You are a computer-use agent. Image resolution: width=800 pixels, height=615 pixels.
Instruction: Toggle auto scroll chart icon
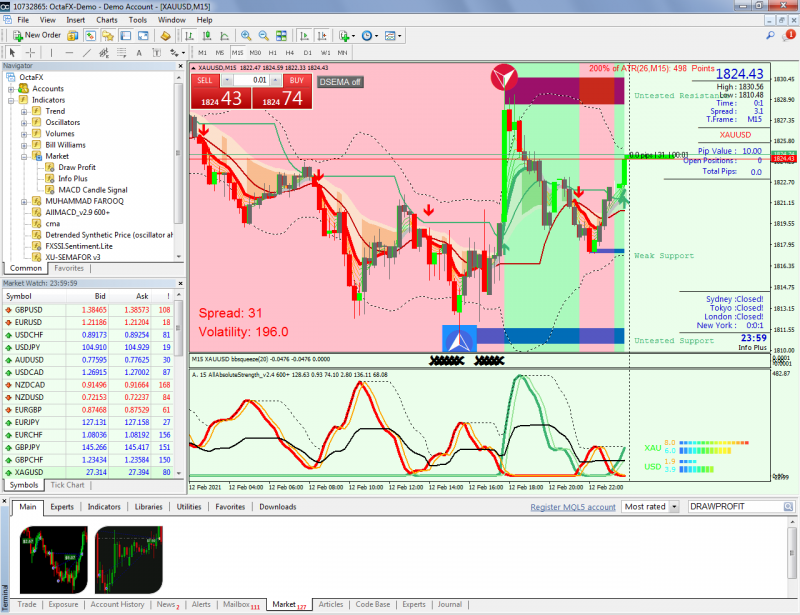click(x=304, y=35)
